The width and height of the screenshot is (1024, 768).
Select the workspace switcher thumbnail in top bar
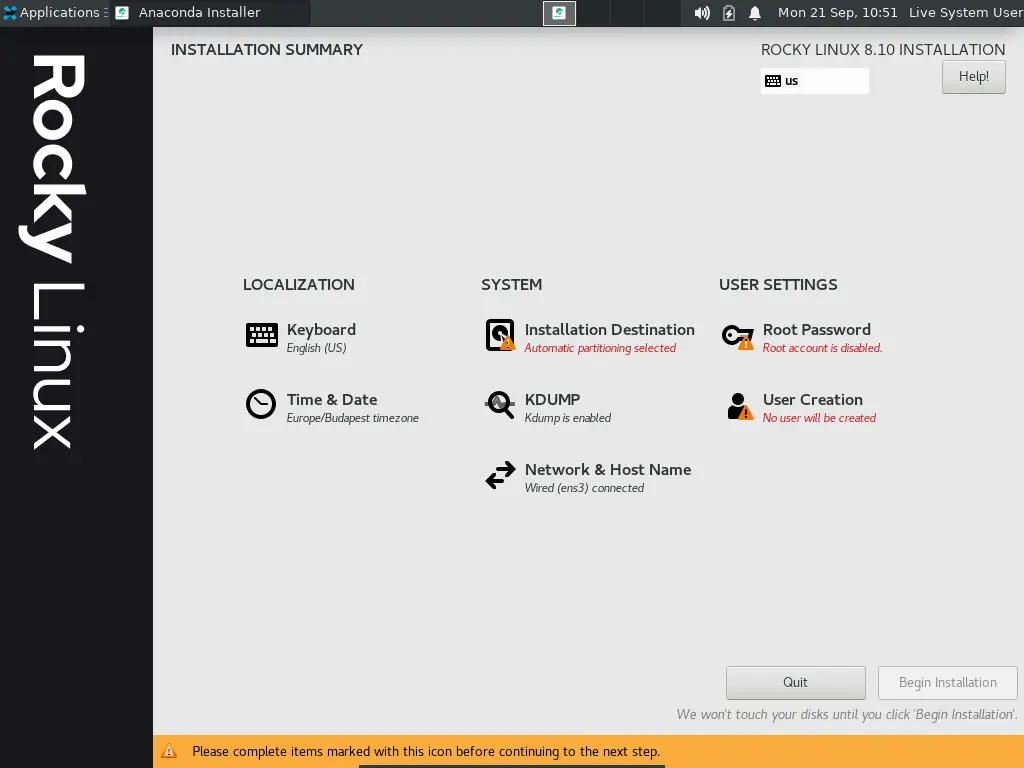[x=559, y=13]
